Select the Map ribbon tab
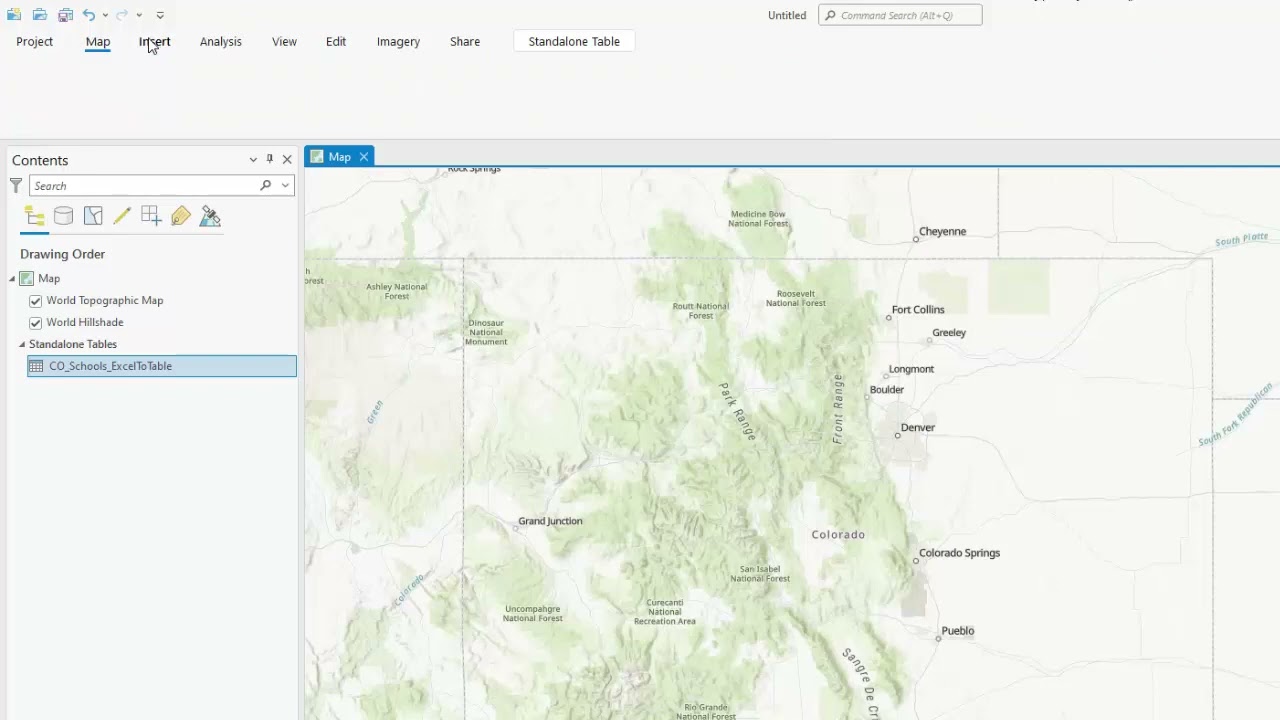This screenshot has width=1280, height=720. pos(98,41)
